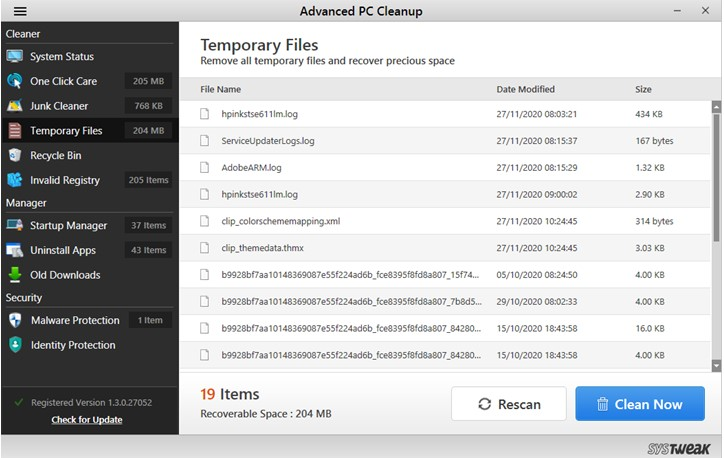Click file icon beside ServiceUpdaterLogs.log

pyautogui.click(x=205, y=141)
